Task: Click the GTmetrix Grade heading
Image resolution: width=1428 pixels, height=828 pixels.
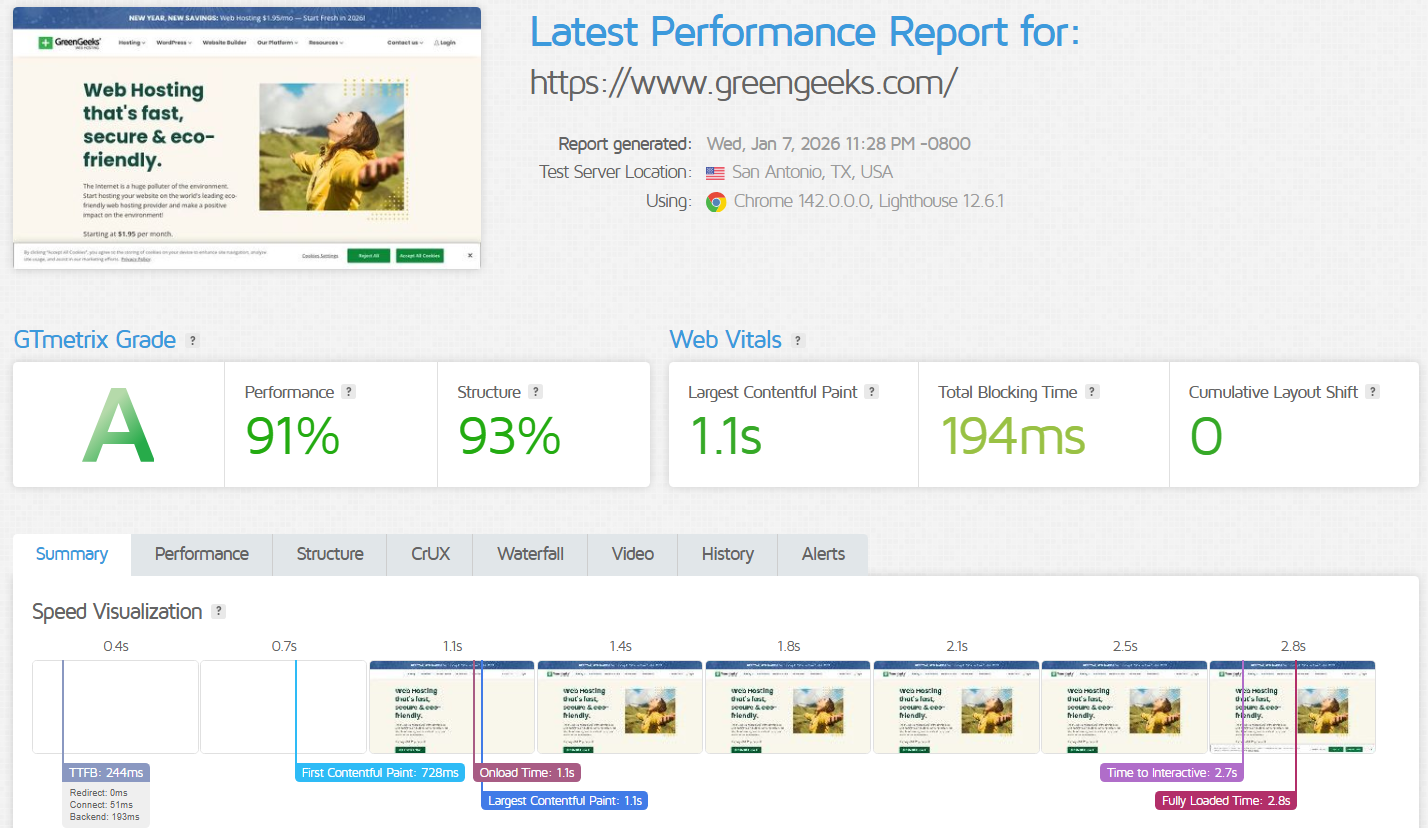Action: pyautogui.click(x=94, y=340)
